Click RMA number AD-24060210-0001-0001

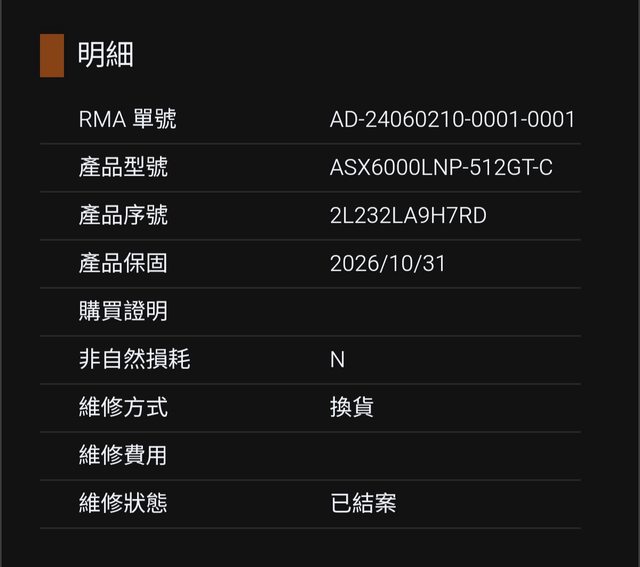[452, 120]
